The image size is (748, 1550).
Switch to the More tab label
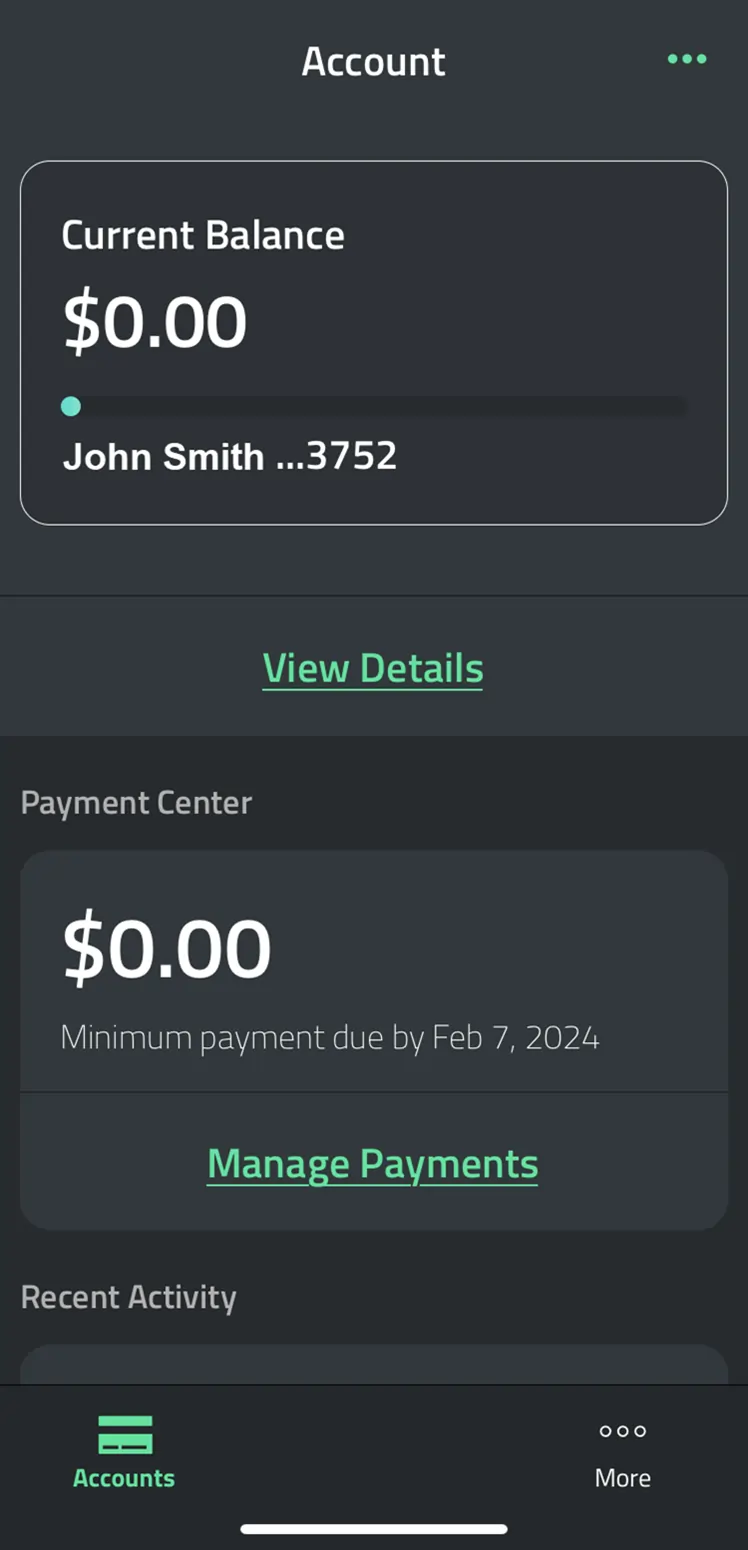click(622, 1478)
